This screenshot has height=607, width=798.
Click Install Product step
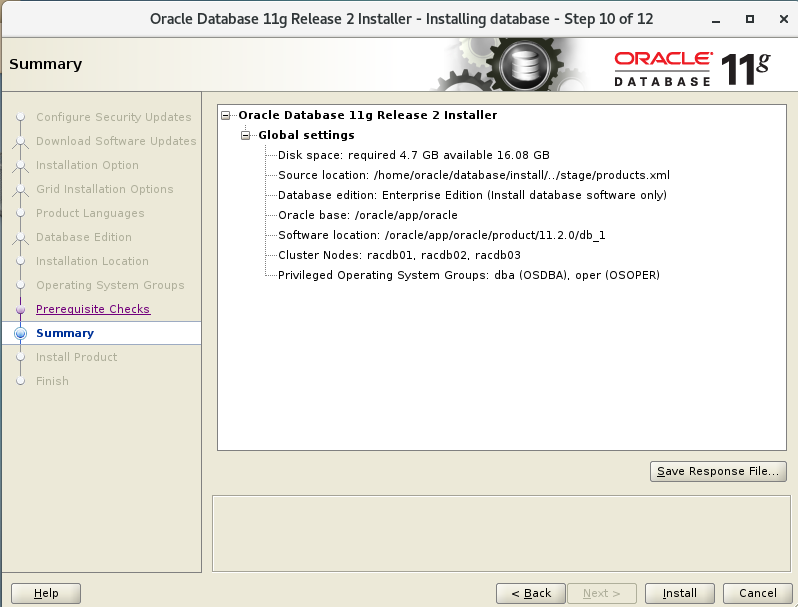pyautogui.click(x=76, y=357)
